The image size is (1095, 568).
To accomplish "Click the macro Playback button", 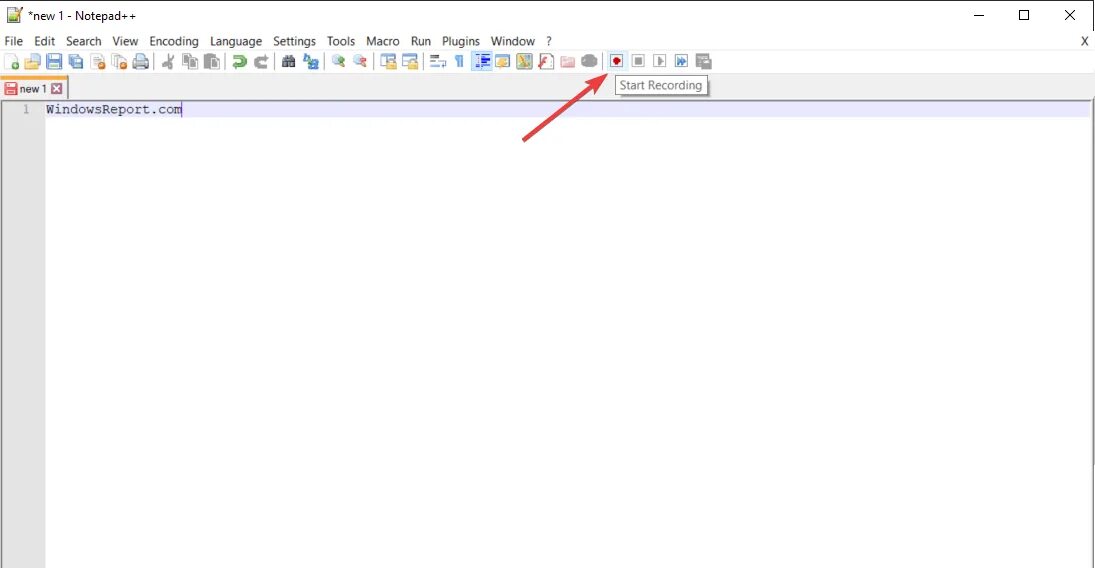I will click(660, 61).
